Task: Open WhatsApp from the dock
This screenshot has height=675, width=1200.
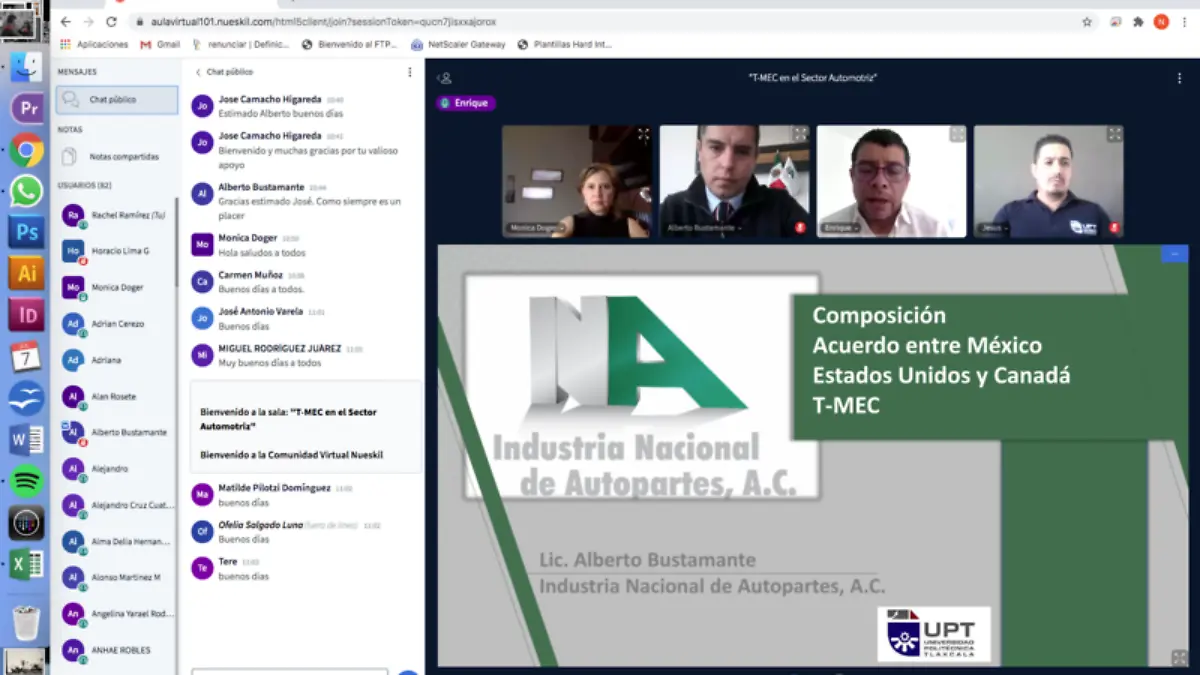Action: pos(26,191)
